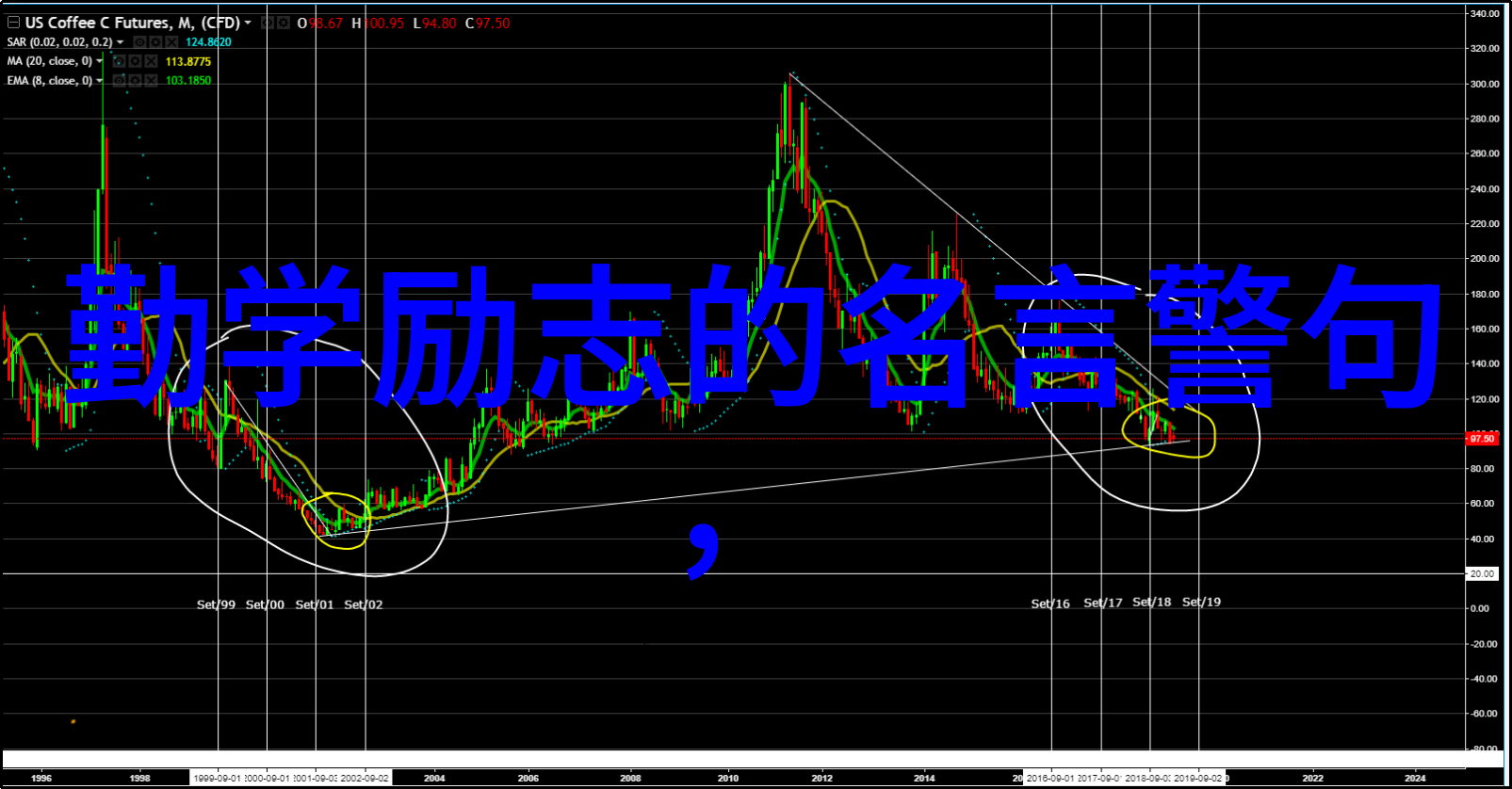Image resolution: width=1512 pixels, height=789 pixels.
Task: Collapse the legend with the minus box icon
Action: tap(13, 23)
